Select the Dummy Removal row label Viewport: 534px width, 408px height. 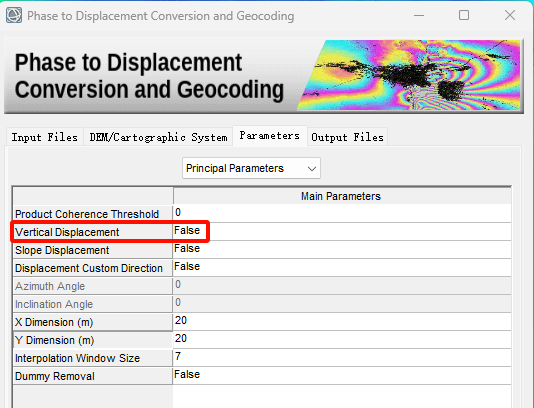(x=93, y=376)
